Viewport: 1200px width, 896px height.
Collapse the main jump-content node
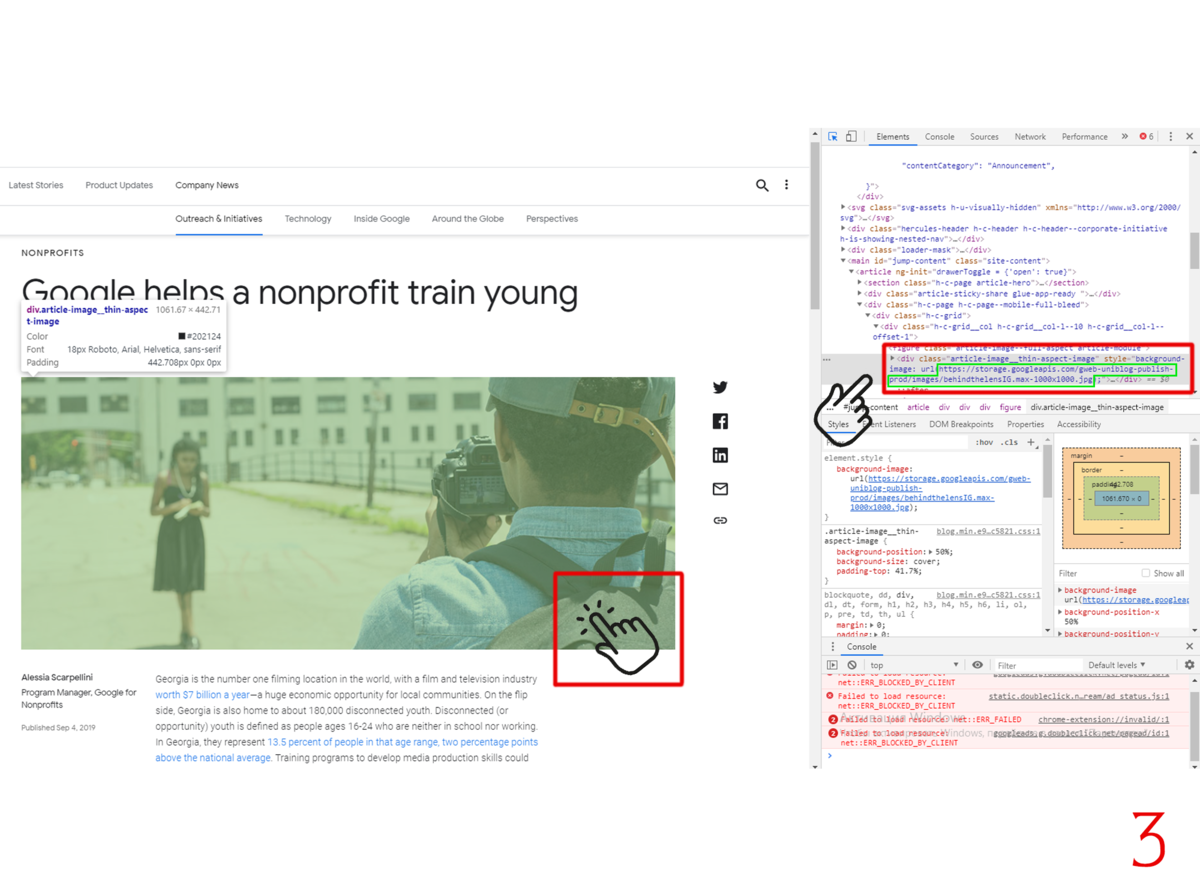pyautogui.click(x=843, y=261)
